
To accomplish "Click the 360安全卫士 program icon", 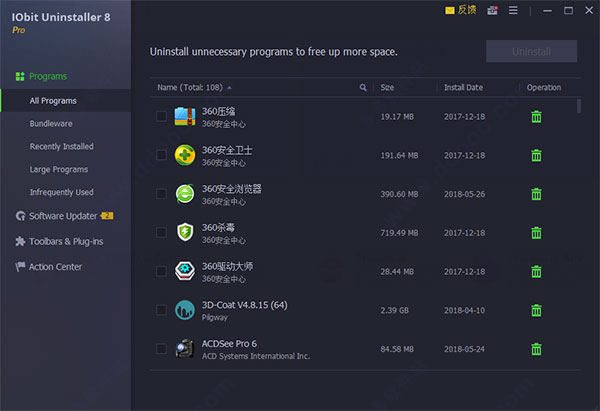I will click(x=185, y=155).
